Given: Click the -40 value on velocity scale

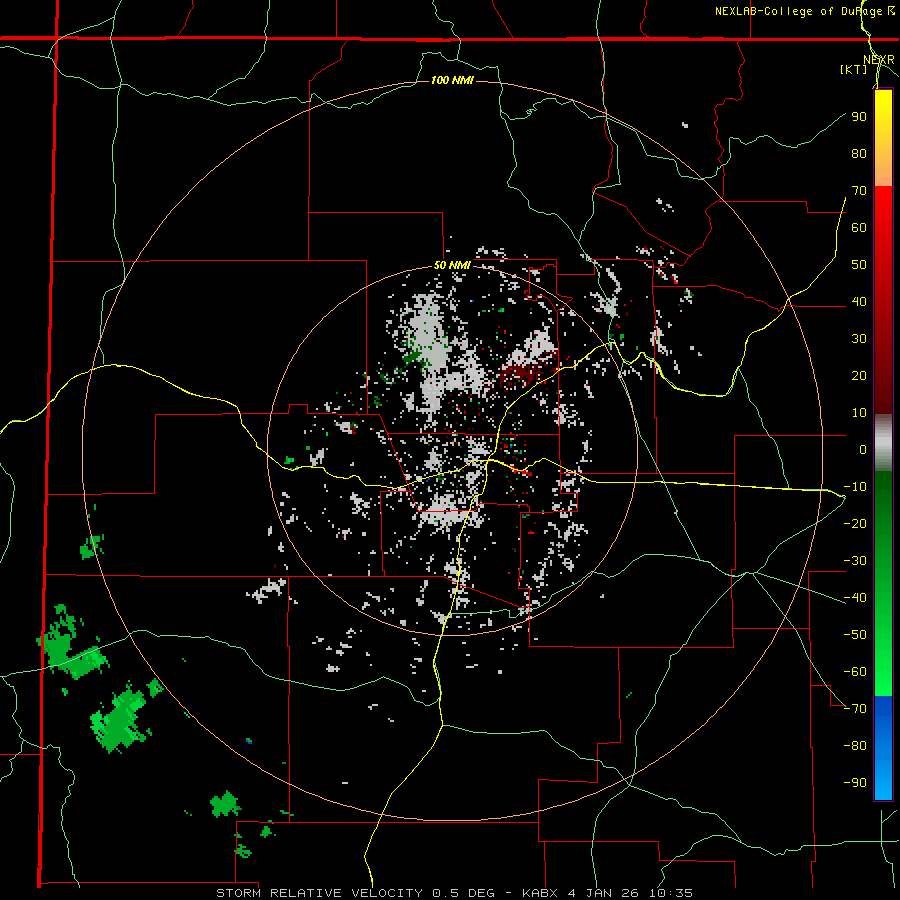Looking at the screenshot, I should click(x=855, y=598).
